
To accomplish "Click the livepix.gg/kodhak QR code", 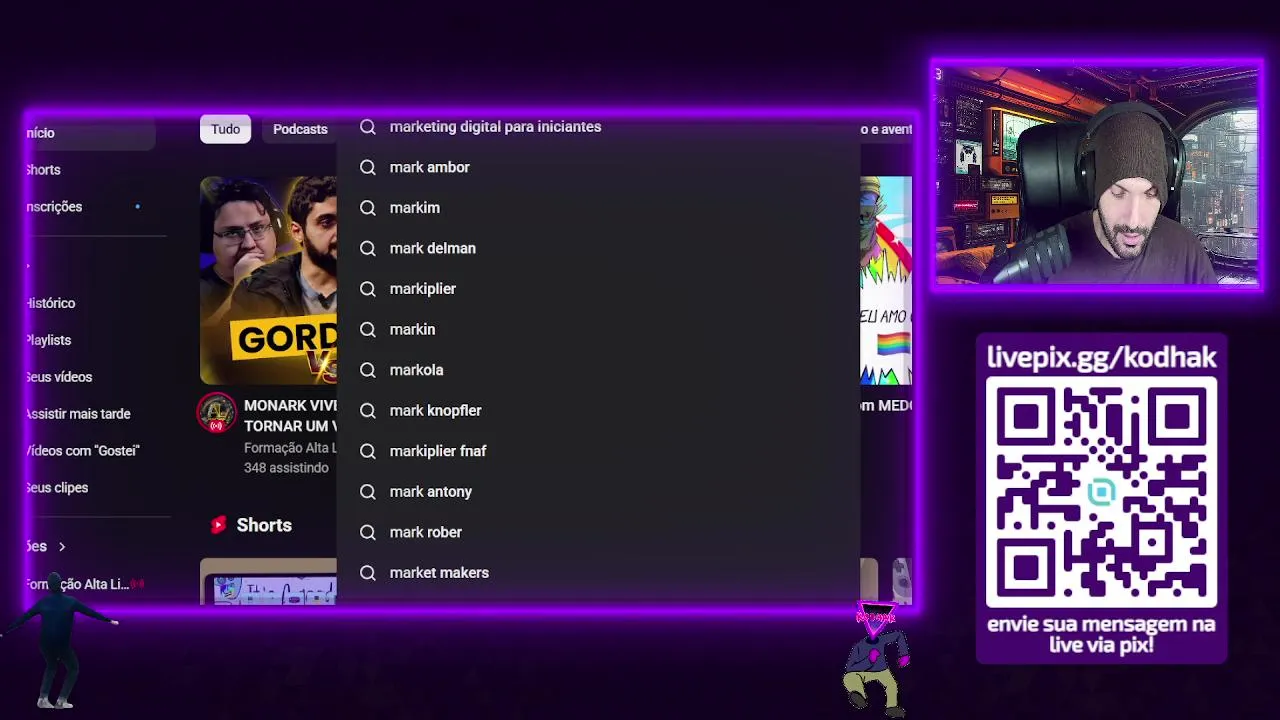I will (x=1101, y=492).
